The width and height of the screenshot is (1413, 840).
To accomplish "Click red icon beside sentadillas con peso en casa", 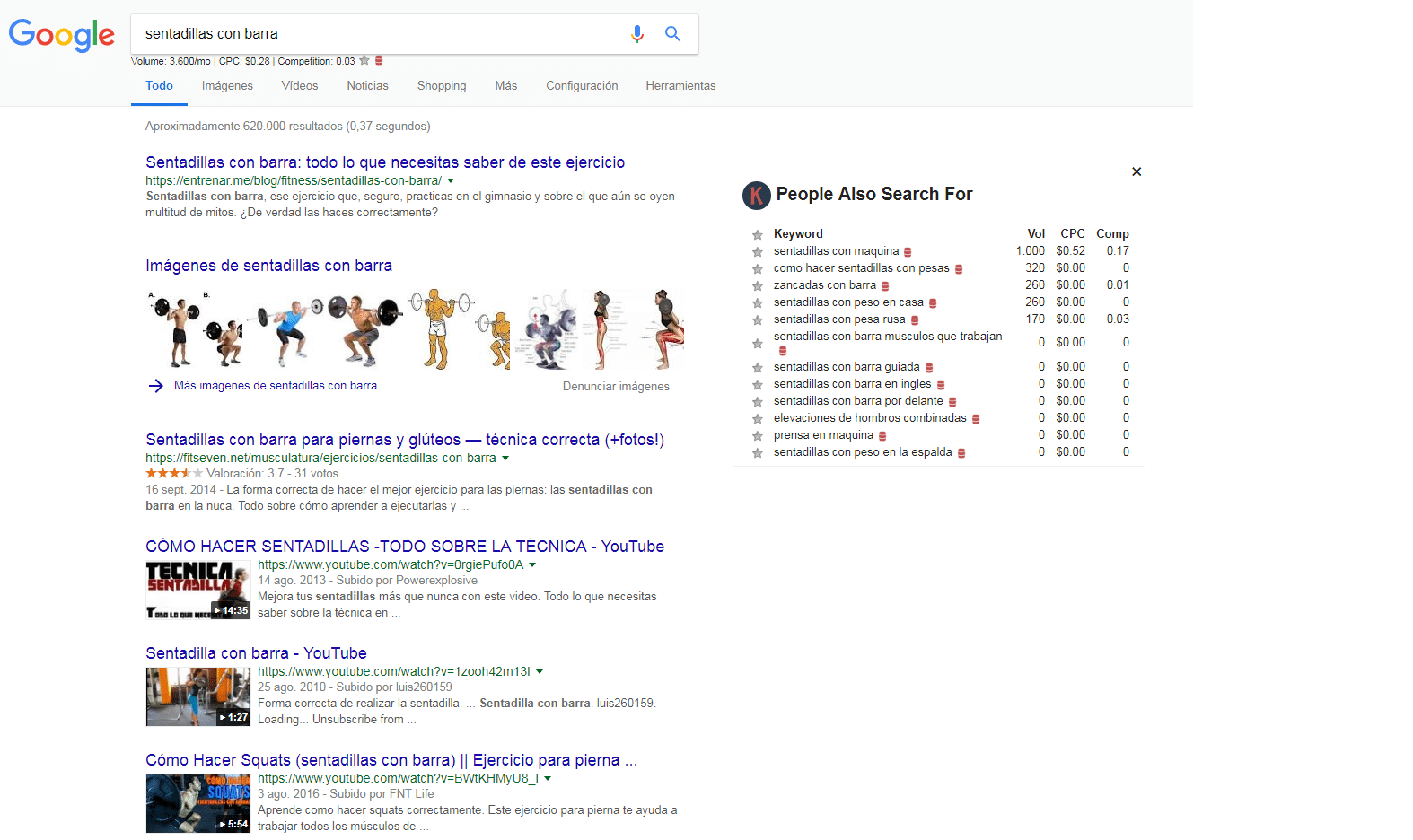I will click(x=933, y=303).
